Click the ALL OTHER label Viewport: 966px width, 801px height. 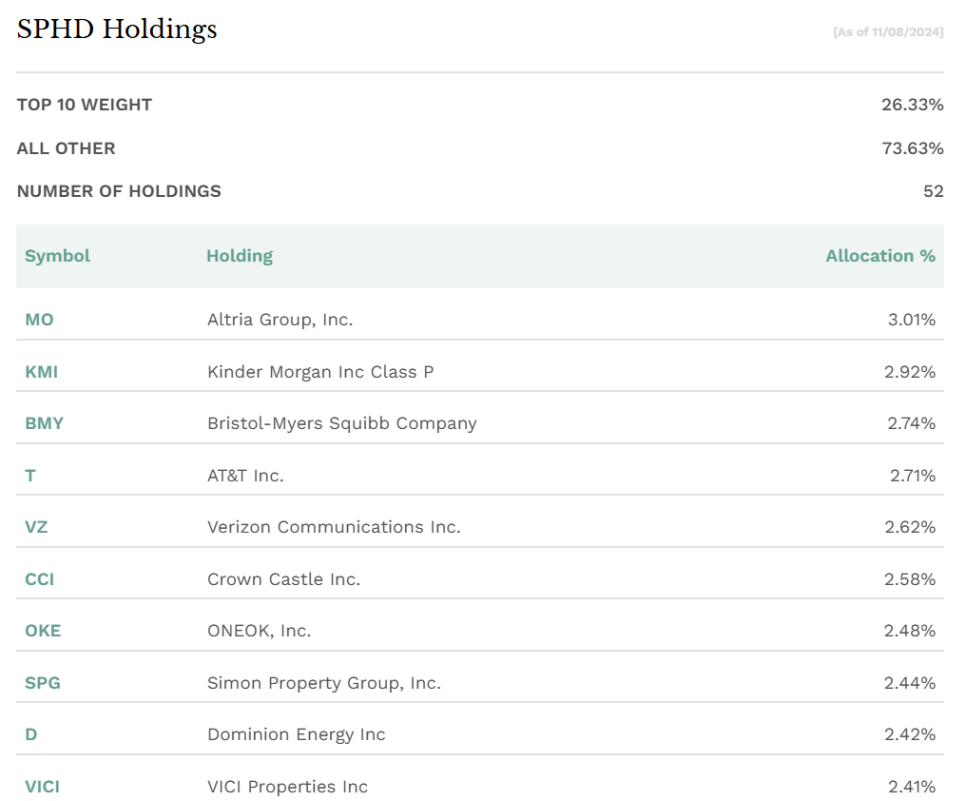point(66,148)
